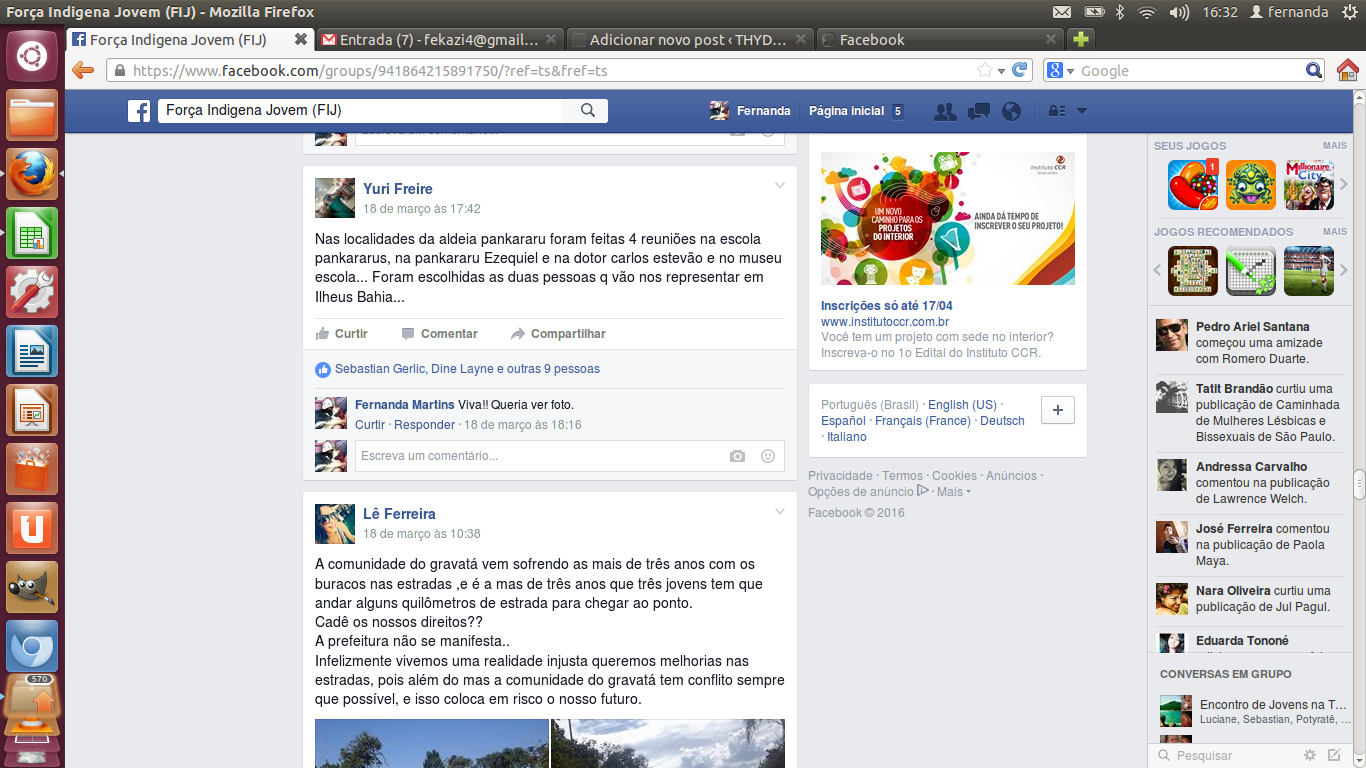Viewport: 1366px width, 768px height.
Task: Click Compartilhar on Yuri Freire post
Action: click(558, 334)
